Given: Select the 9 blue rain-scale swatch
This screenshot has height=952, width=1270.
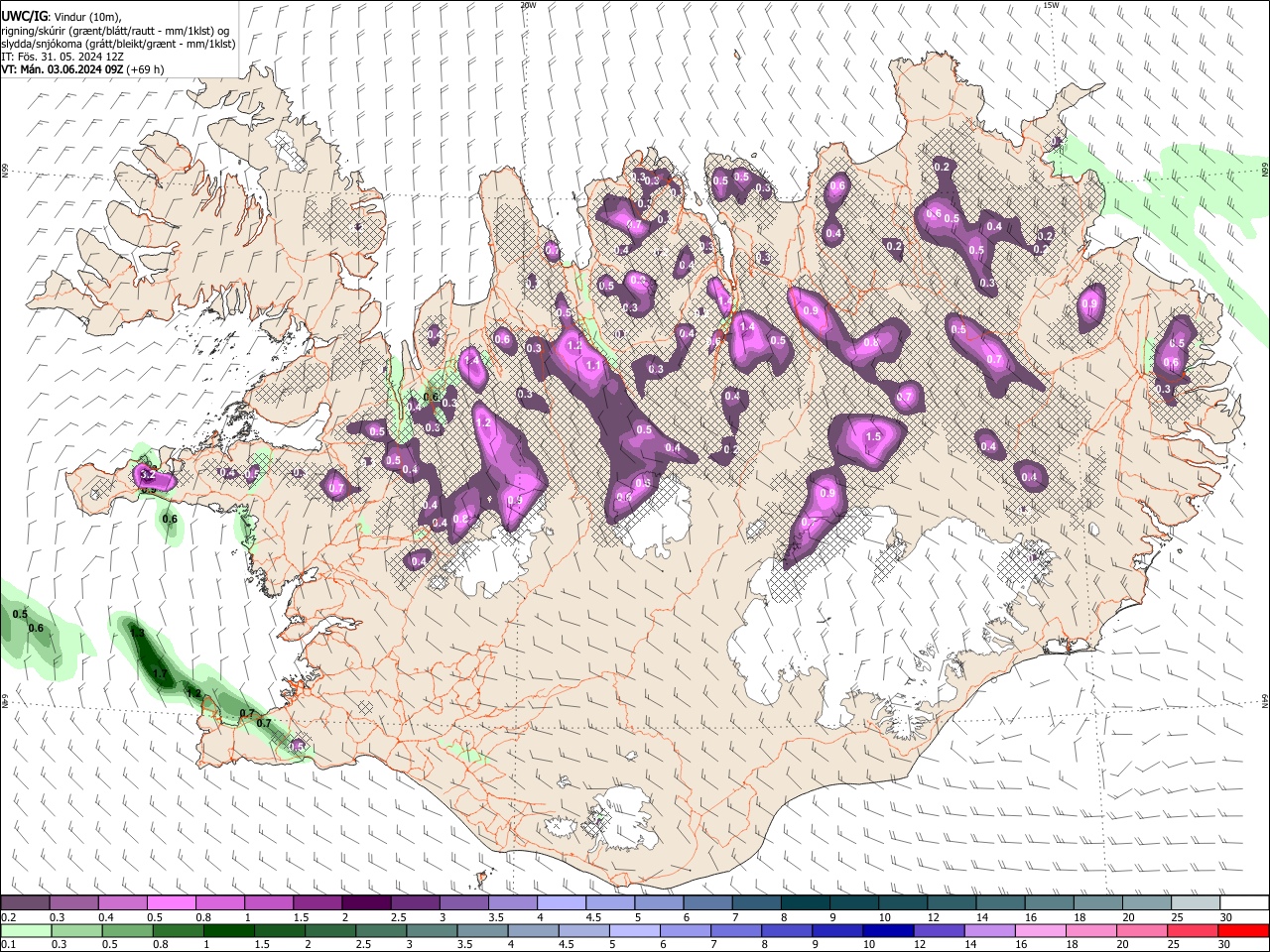Looking at the screenshot, I should pos(837,931).
